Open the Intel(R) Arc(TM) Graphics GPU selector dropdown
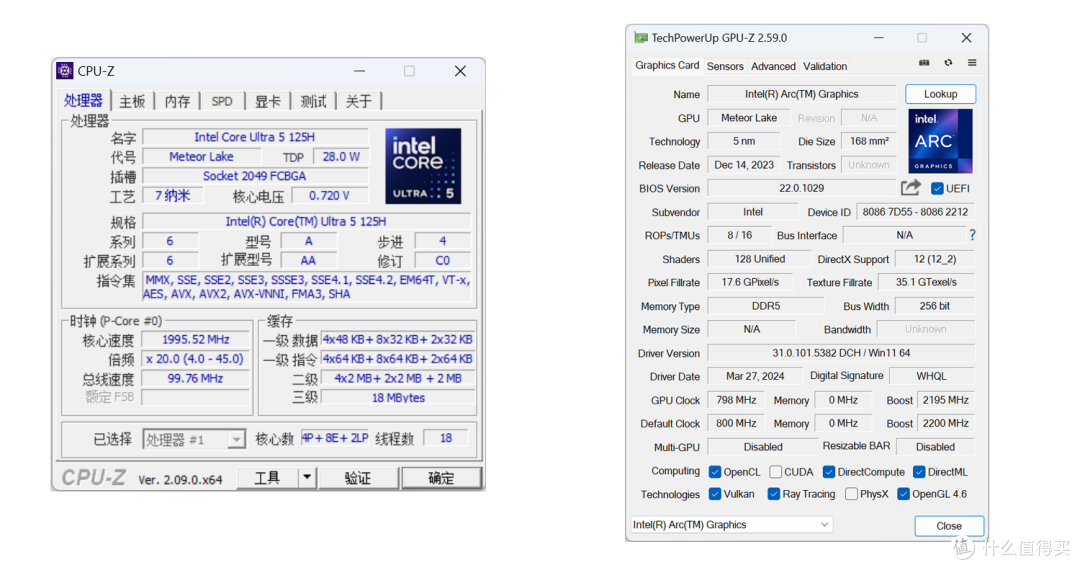The width and height of the screenshot is (1080, 570). (731, 525)
